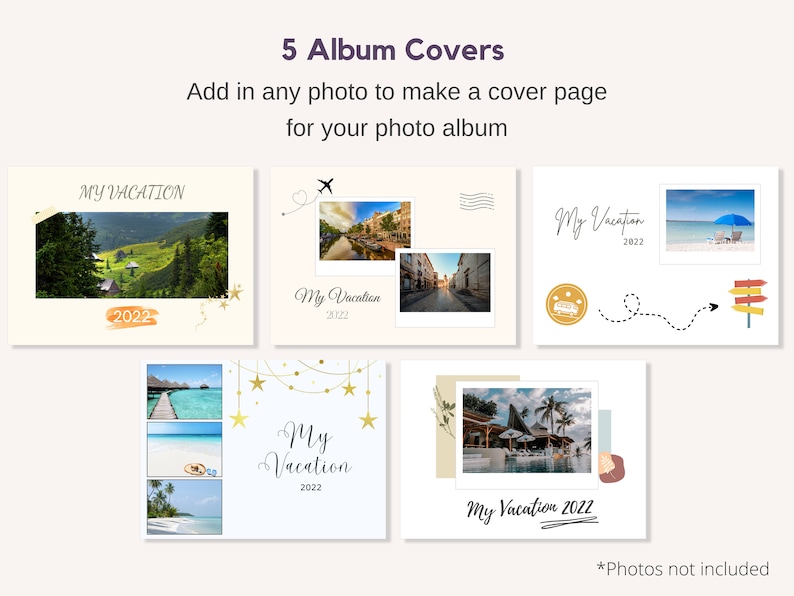Select the cobblestone street photo
The image size is (794, 596).
click(445, 283)
